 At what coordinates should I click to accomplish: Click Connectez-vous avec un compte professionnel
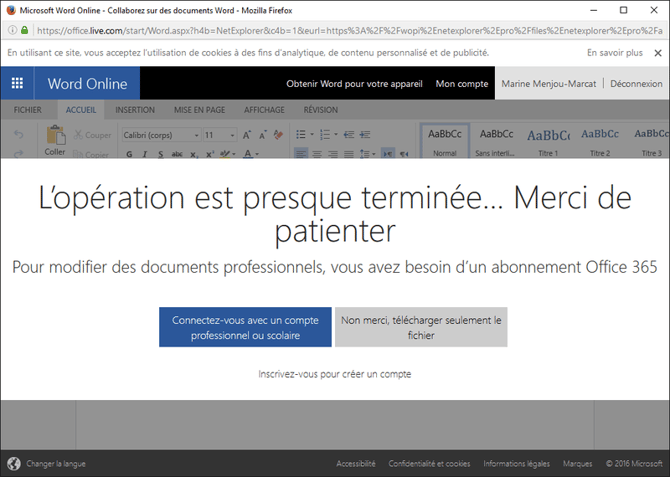pyautogui.click(x=245, y=327)
